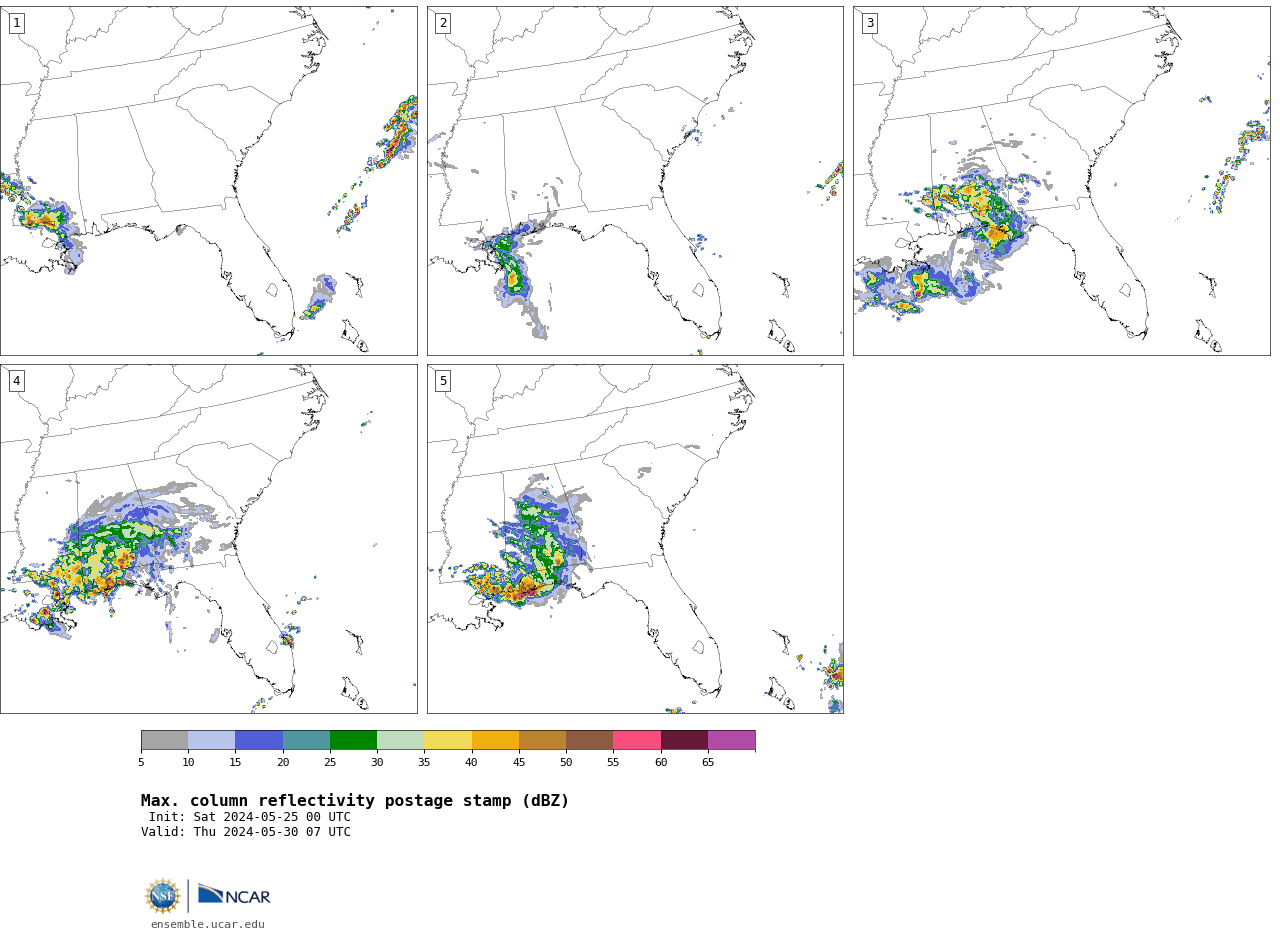
Task: Open ensemble member 4 map thumbnail
Action: pyautogui.click(x=208, y=539)
